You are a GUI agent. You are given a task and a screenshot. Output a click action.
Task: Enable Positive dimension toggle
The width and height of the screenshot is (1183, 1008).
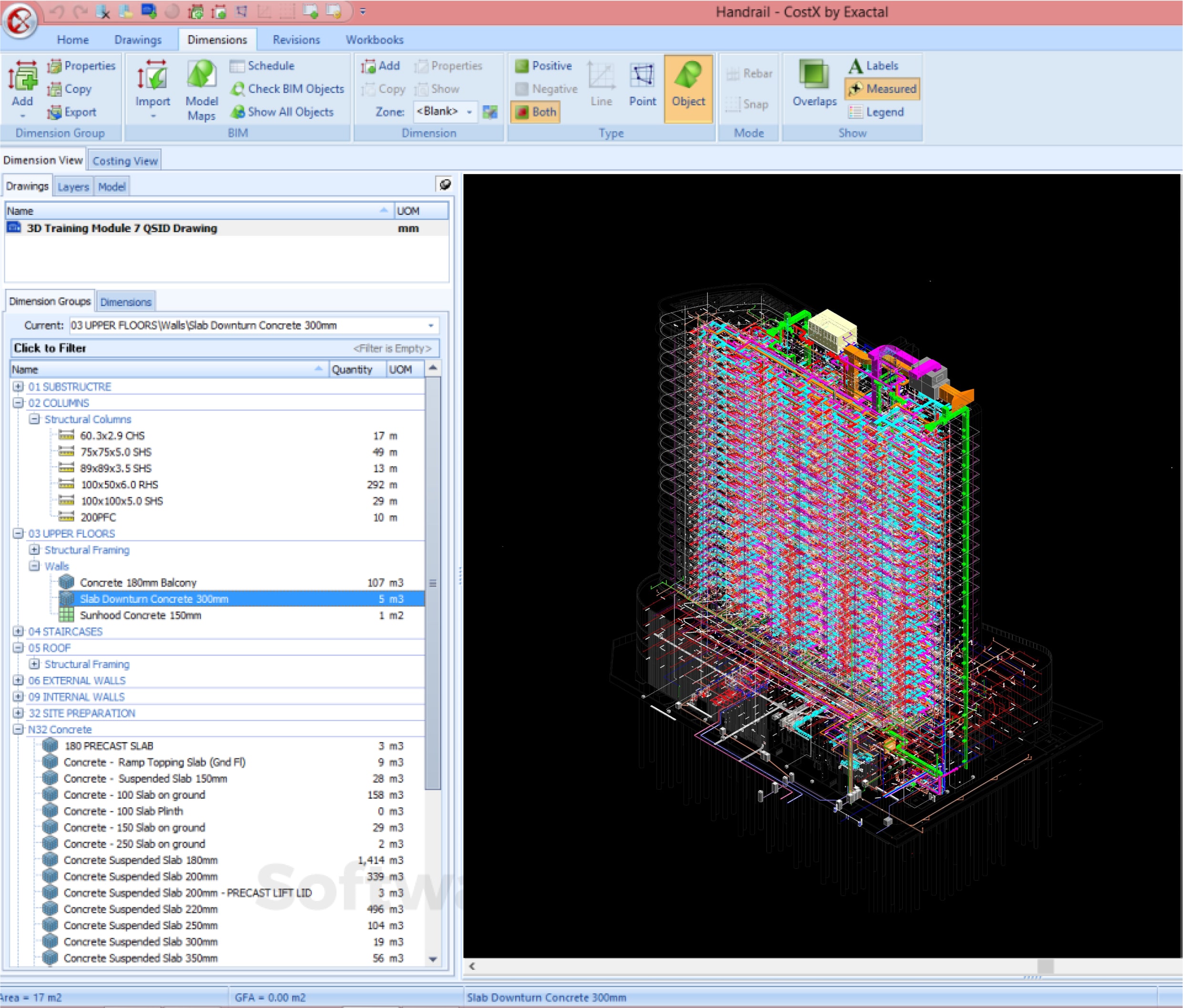pyautogui.click(x=543, y=66)
